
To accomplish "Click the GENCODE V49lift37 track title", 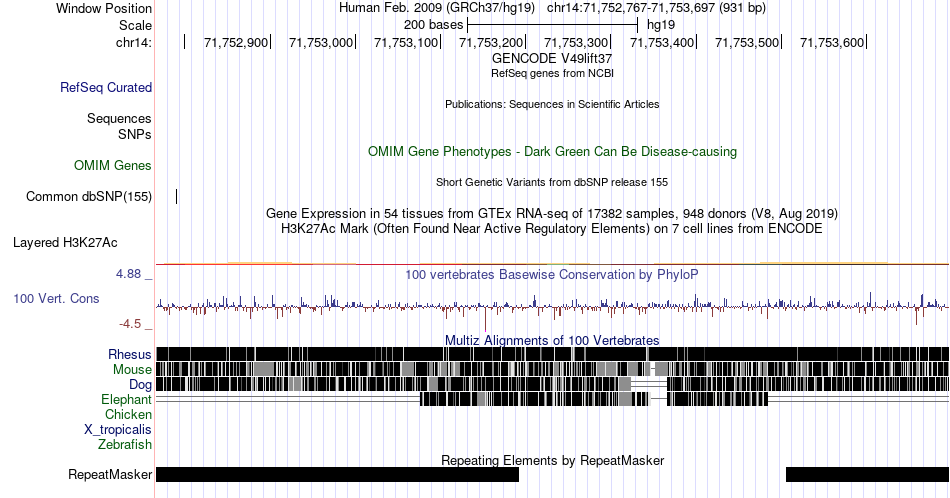I will [552, 58].
